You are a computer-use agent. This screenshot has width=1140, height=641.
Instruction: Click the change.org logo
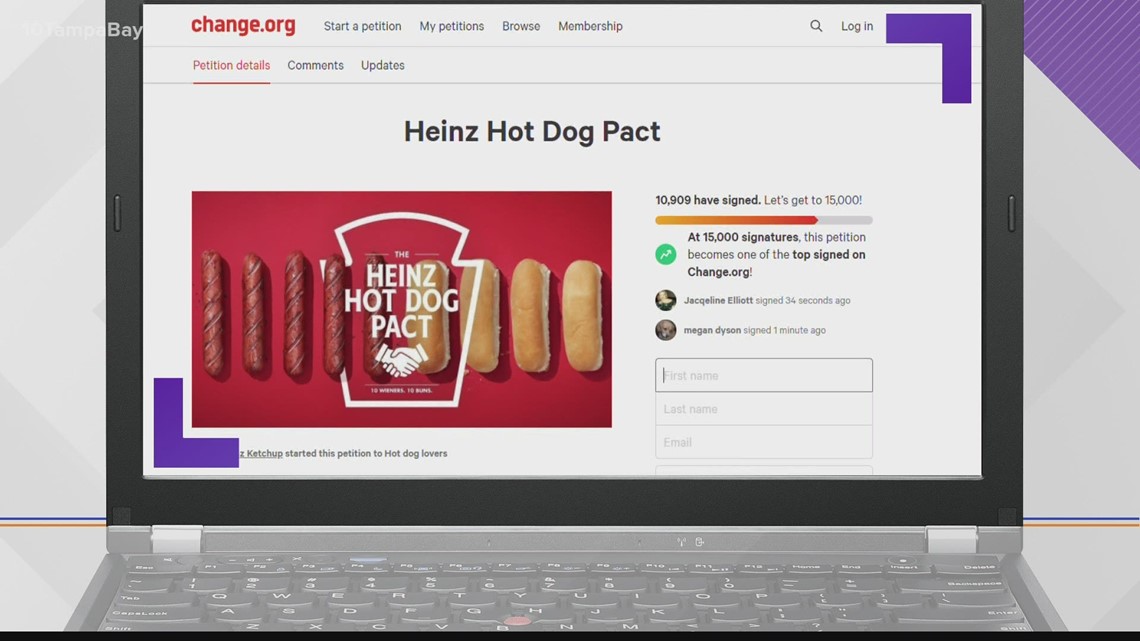[x=243, y=25]
